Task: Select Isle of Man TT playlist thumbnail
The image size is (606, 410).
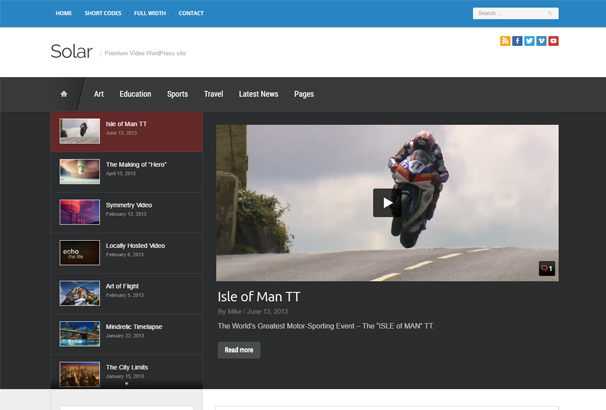Action: pyautogui.click(x=80, y=131)
